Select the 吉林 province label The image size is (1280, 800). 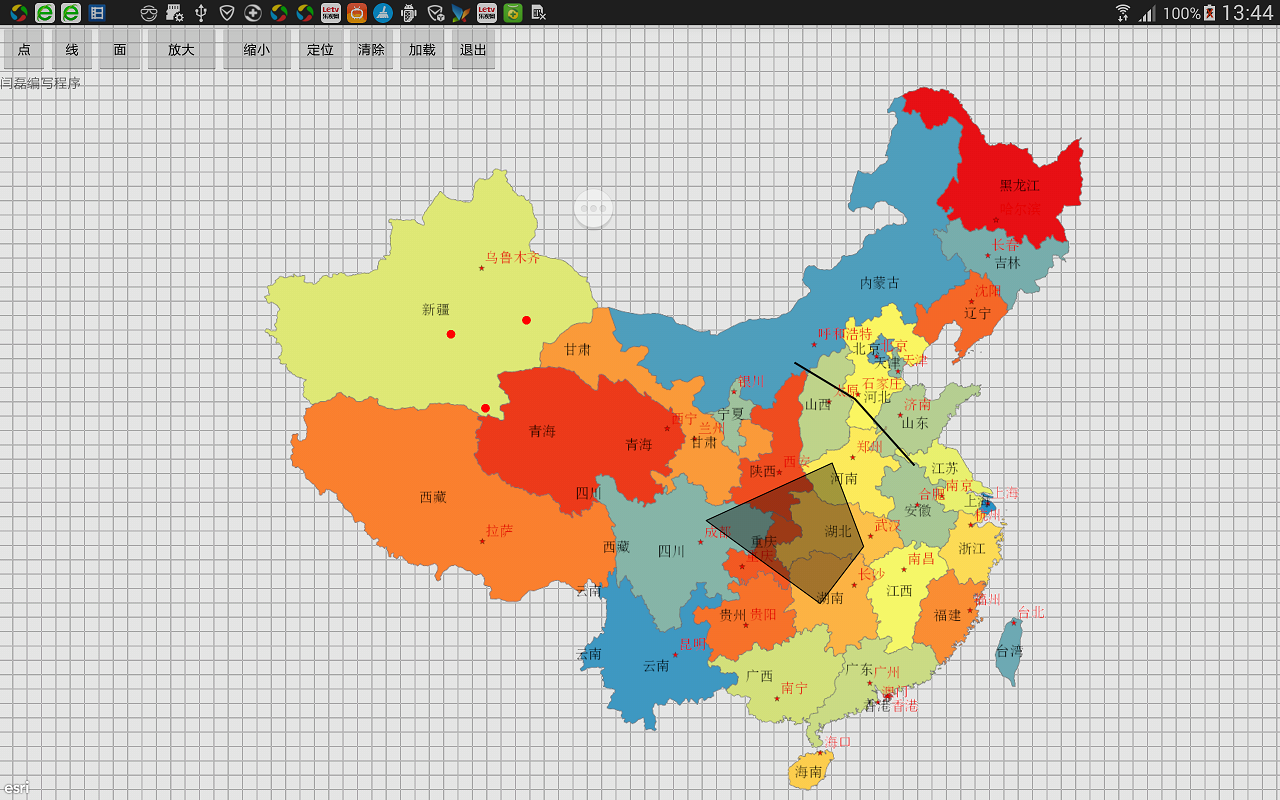point(1008,263)
